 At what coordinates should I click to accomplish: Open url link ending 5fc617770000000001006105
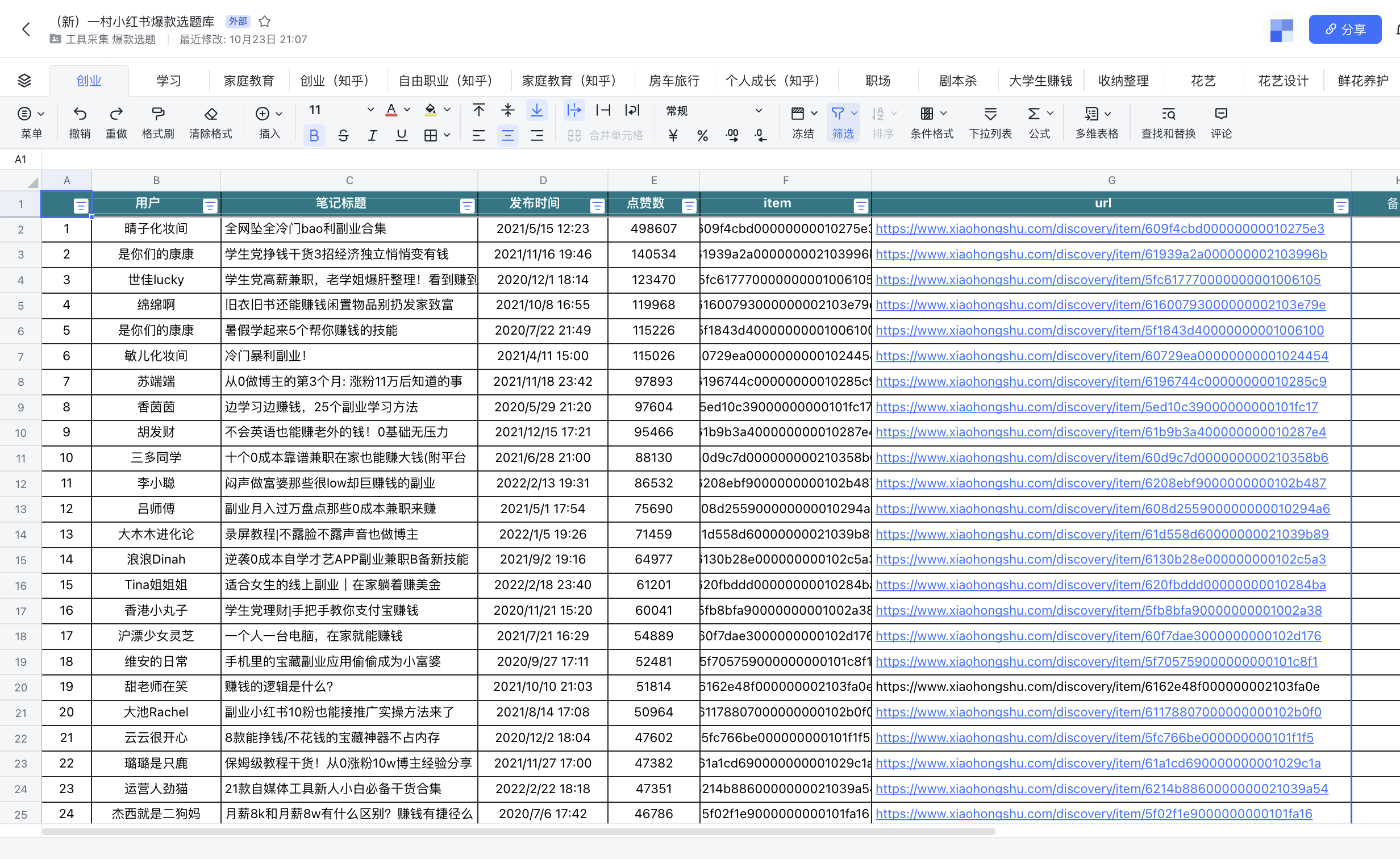click(x=1098, y=280)
